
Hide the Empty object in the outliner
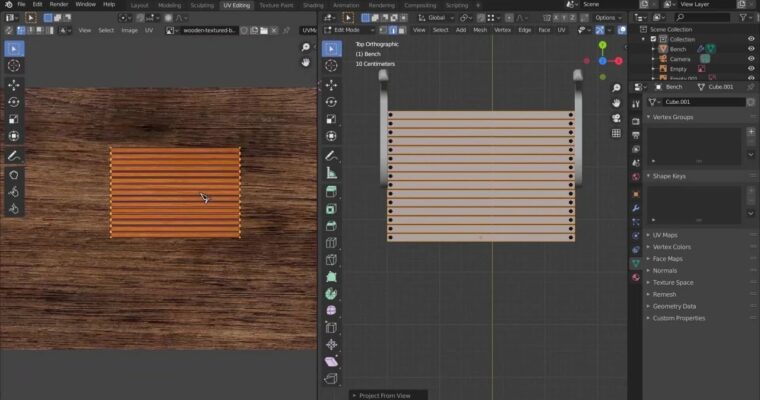(751, 69)
